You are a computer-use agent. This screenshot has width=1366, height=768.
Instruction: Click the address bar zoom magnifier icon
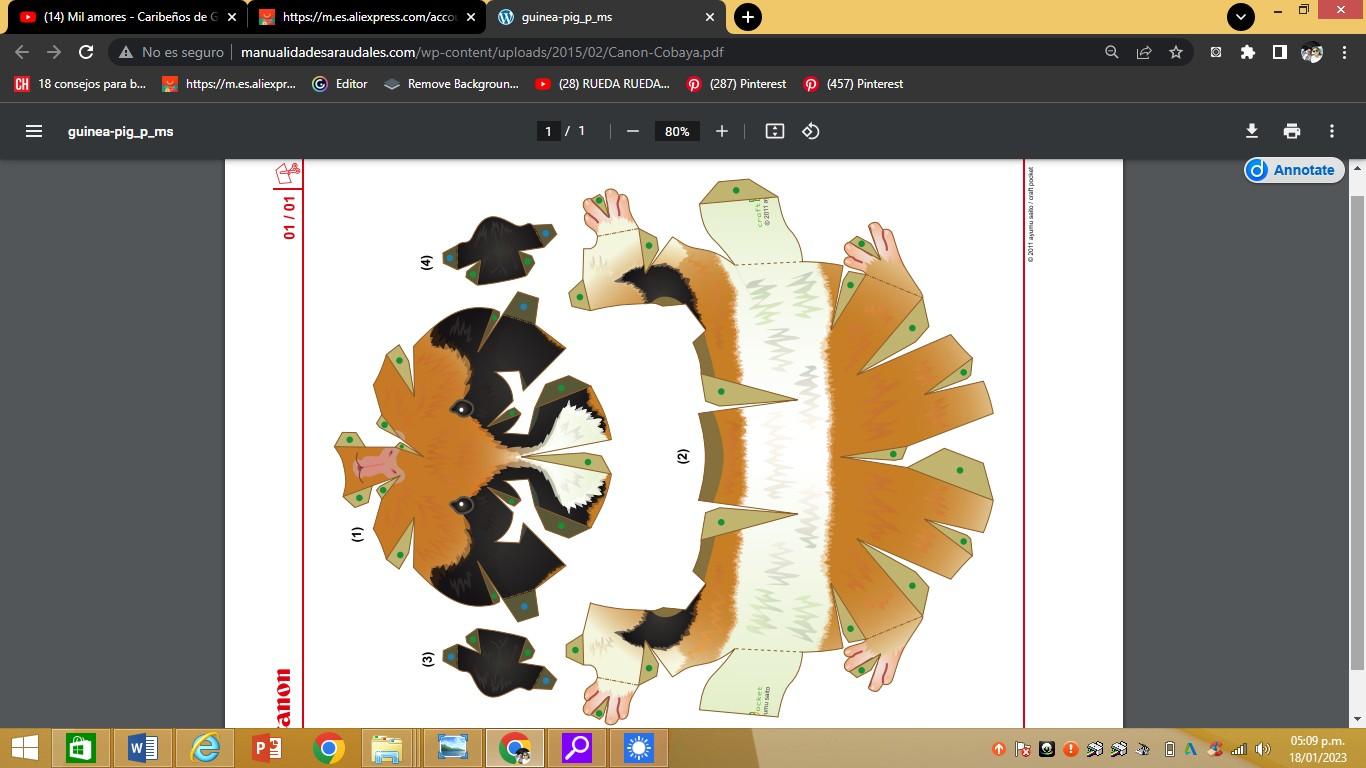[x=1111, y=52]
